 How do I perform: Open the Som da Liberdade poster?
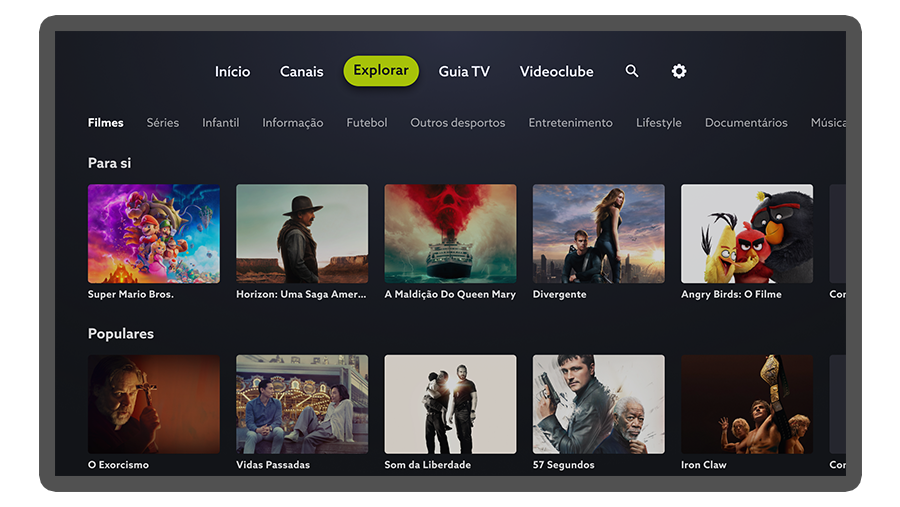pyautogui.click(x=451, y=404)
